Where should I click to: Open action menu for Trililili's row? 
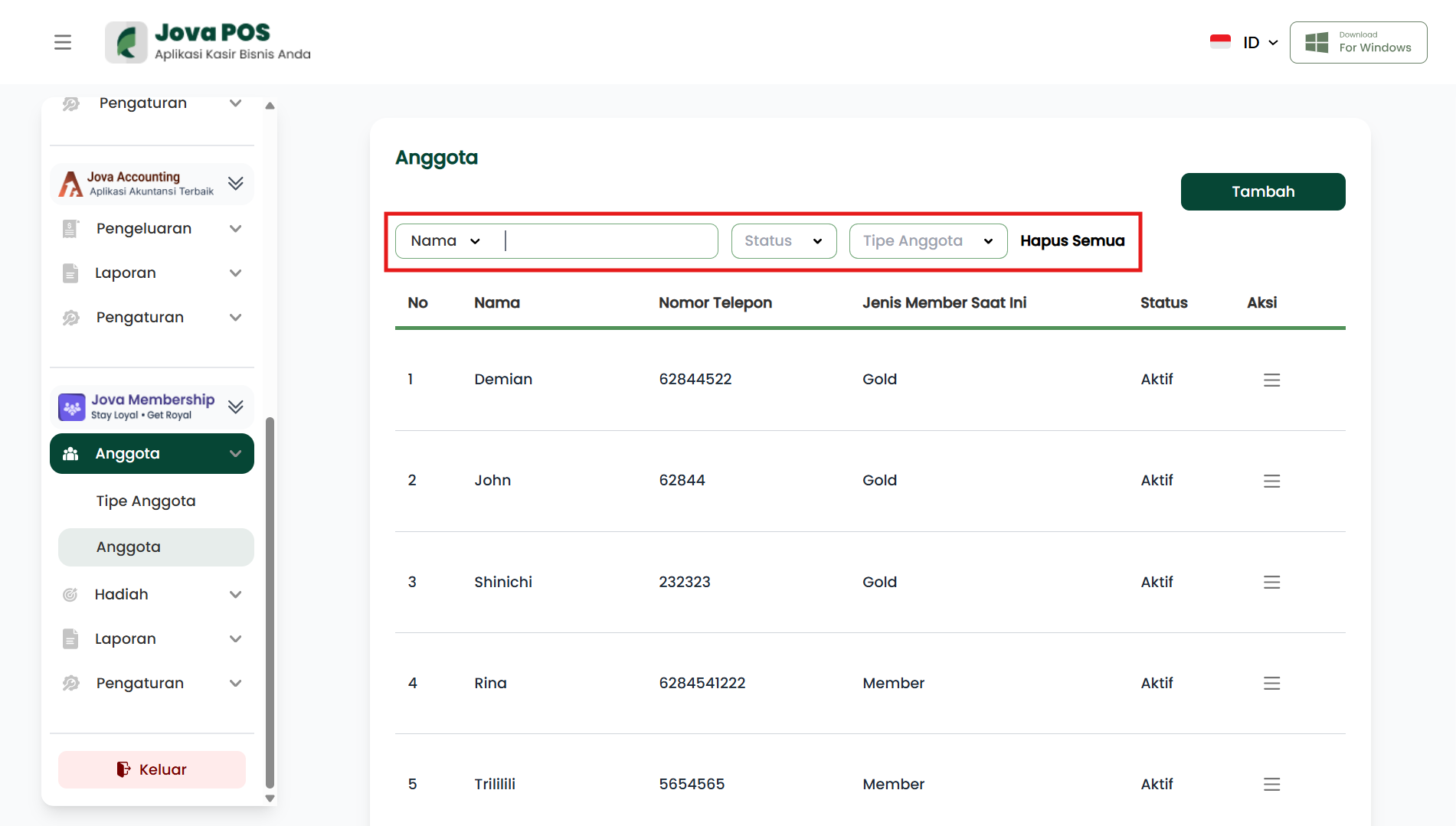pos(1271,784)
